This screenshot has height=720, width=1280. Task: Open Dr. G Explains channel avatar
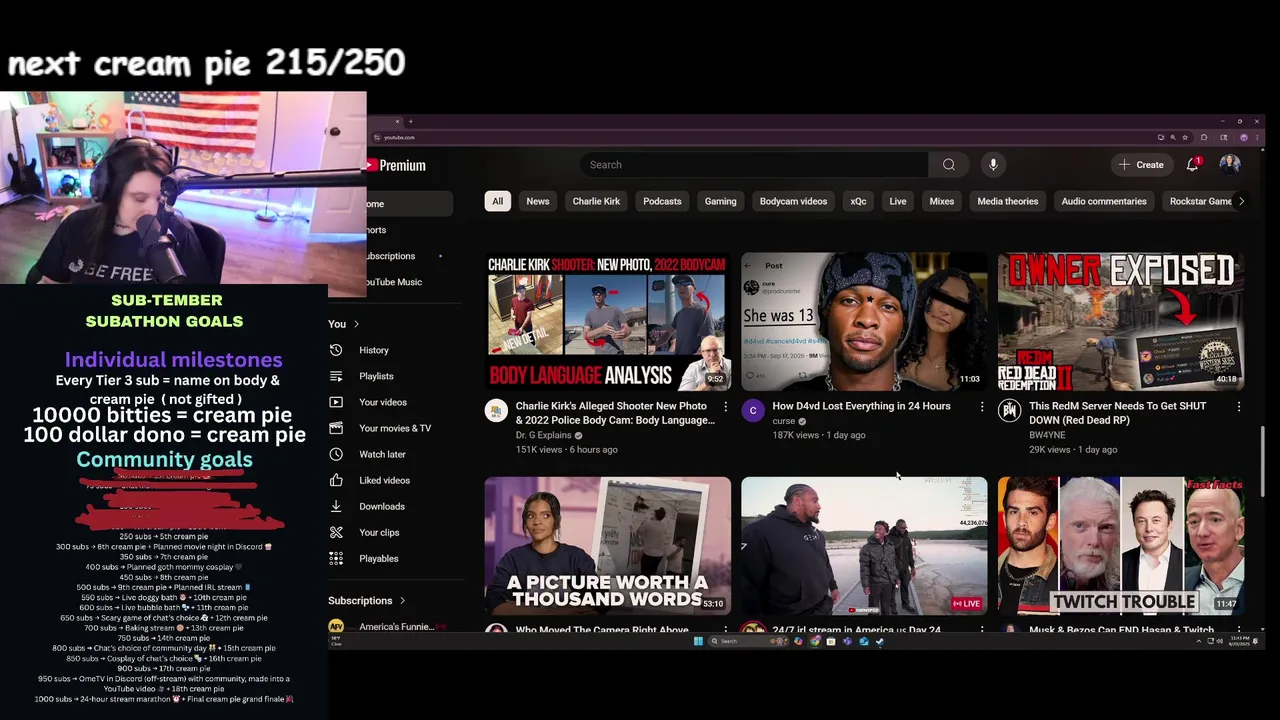[x=496, y=410]
